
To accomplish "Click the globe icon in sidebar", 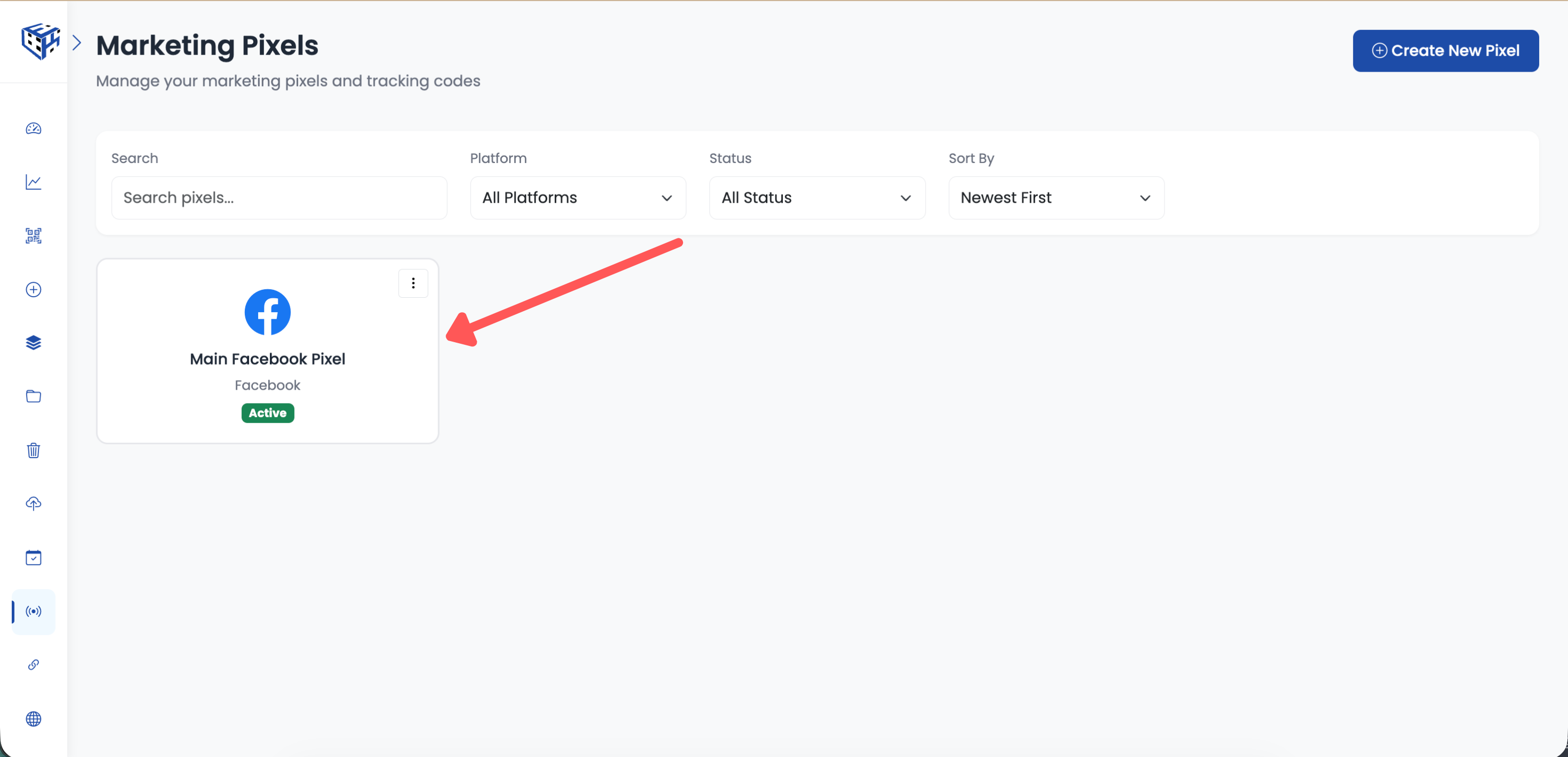I will pyautogui.click(x=34, y=719).
